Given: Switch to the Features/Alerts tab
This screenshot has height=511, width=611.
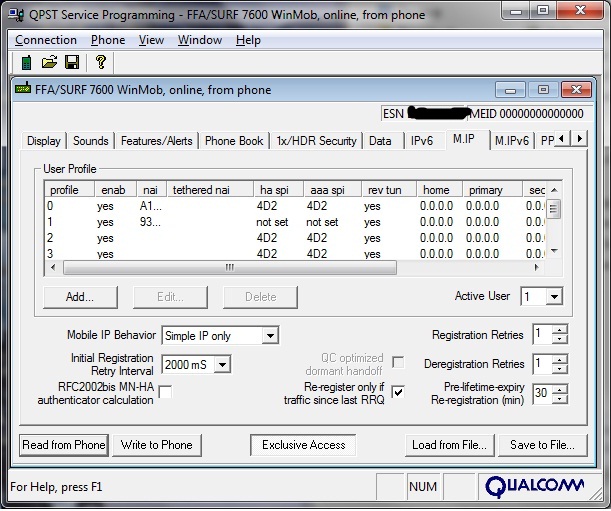Looking at the screenshot, I should point(156,141).
